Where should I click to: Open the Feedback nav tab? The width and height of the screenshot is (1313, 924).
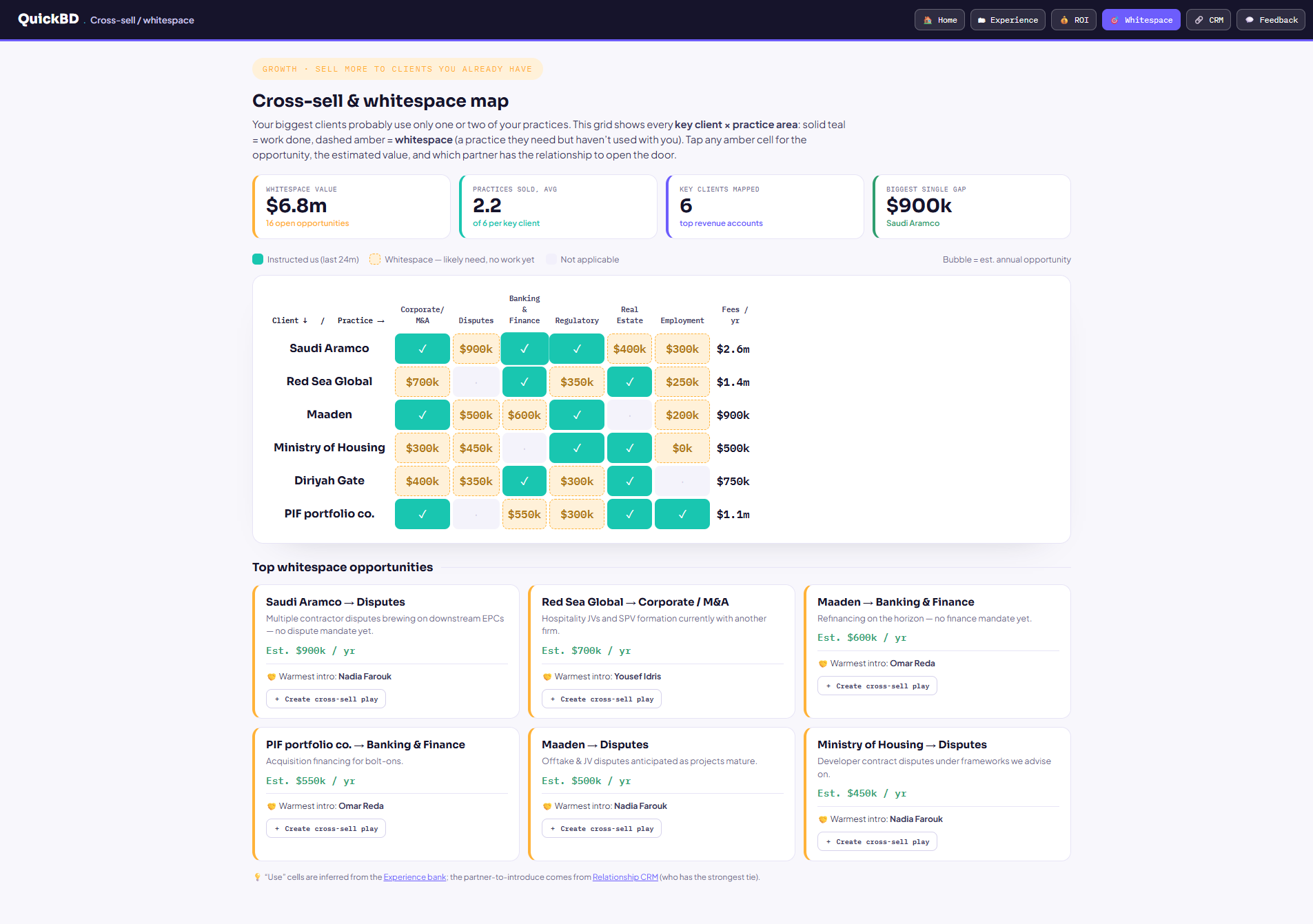click(x=1271, y=20)
